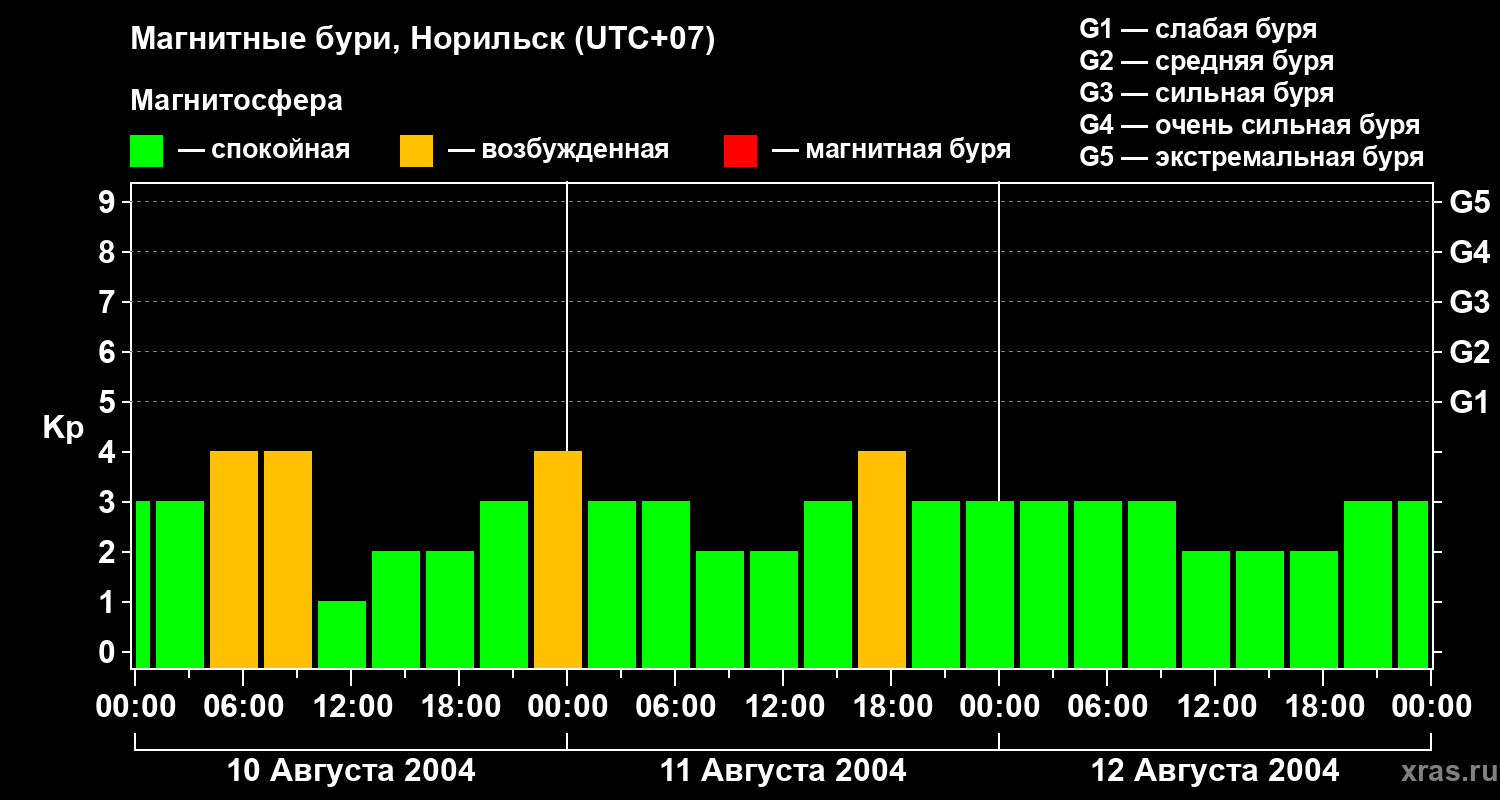Viewport: 1500px width, 800px height.
Task: Click the red 'магнитная буря' legend swatch
Action: pos(740,151)
